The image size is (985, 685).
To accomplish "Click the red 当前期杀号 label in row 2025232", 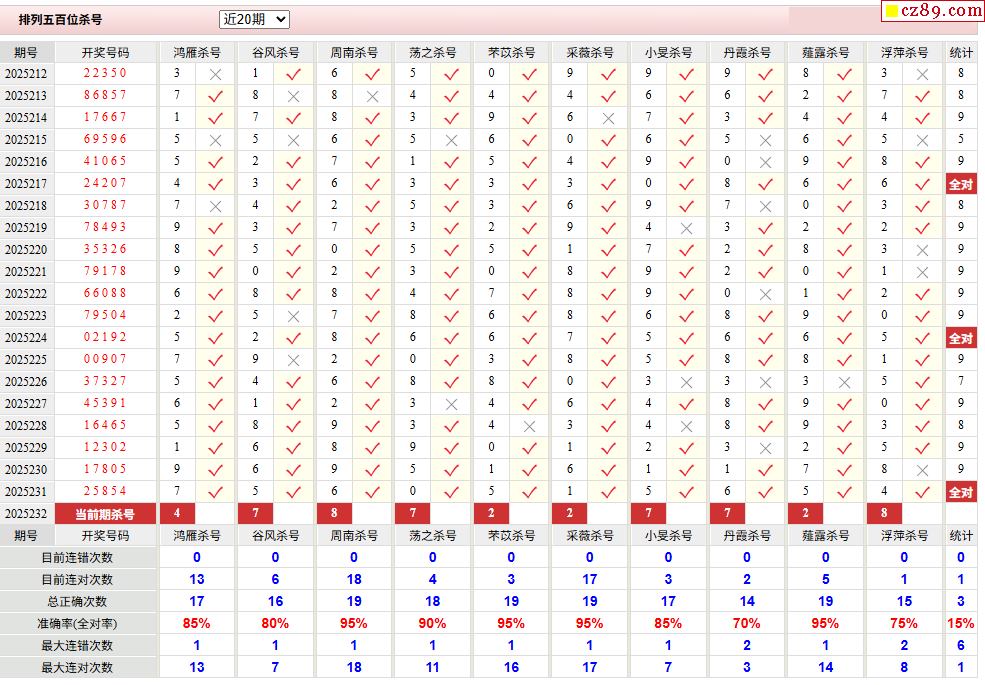I will [x=105, y=514].
